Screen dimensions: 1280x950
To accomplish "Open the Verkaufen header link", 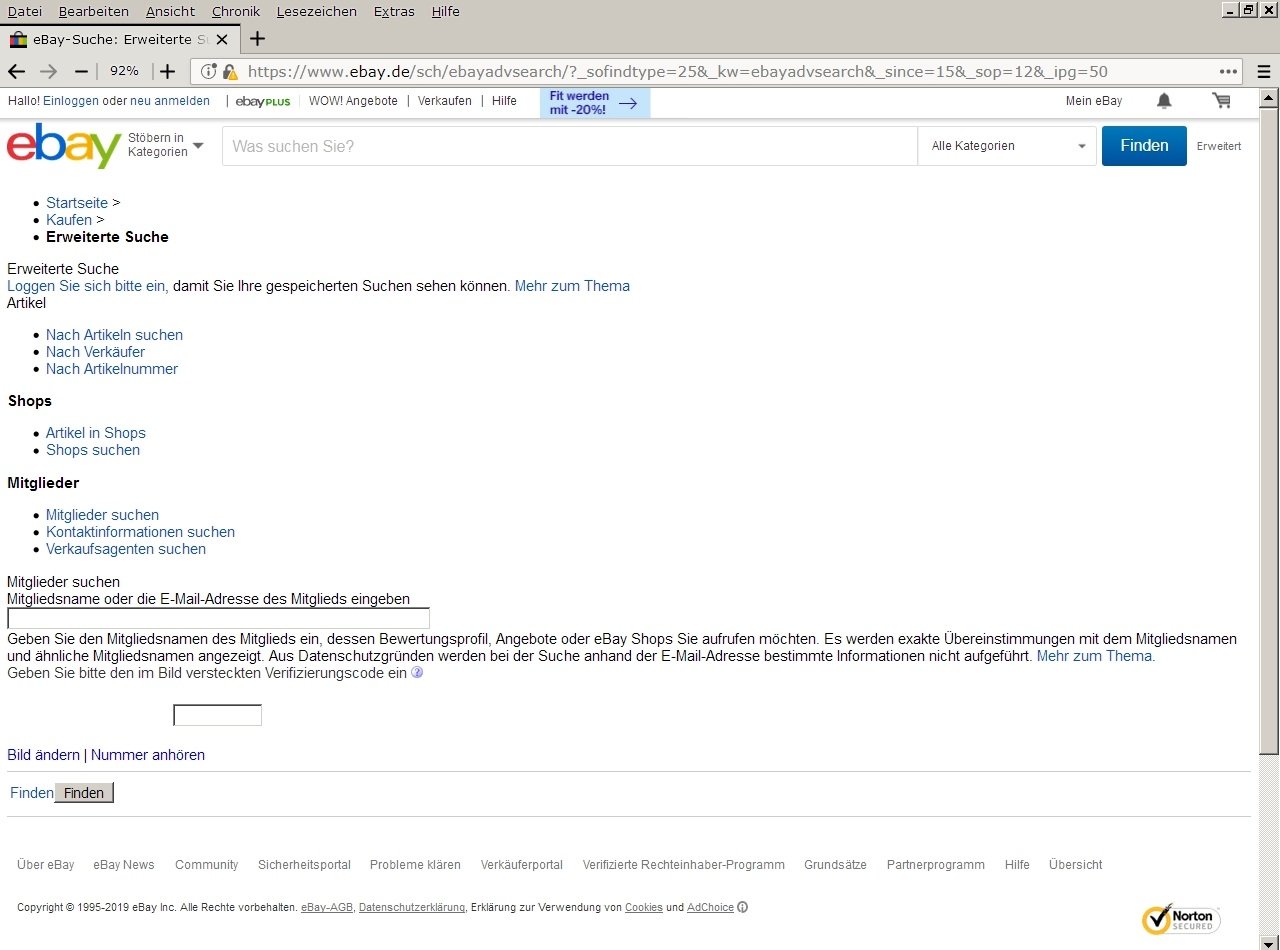I will pyautogui.click(x=445, y=101).
